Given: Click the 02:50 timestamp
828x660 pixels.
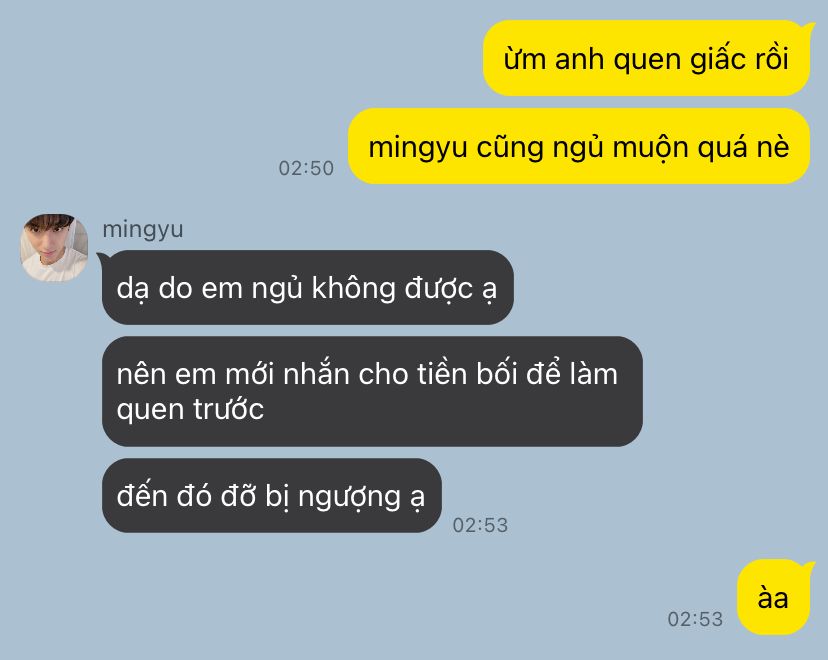Looking at the screenshot, I should (306, 168).
